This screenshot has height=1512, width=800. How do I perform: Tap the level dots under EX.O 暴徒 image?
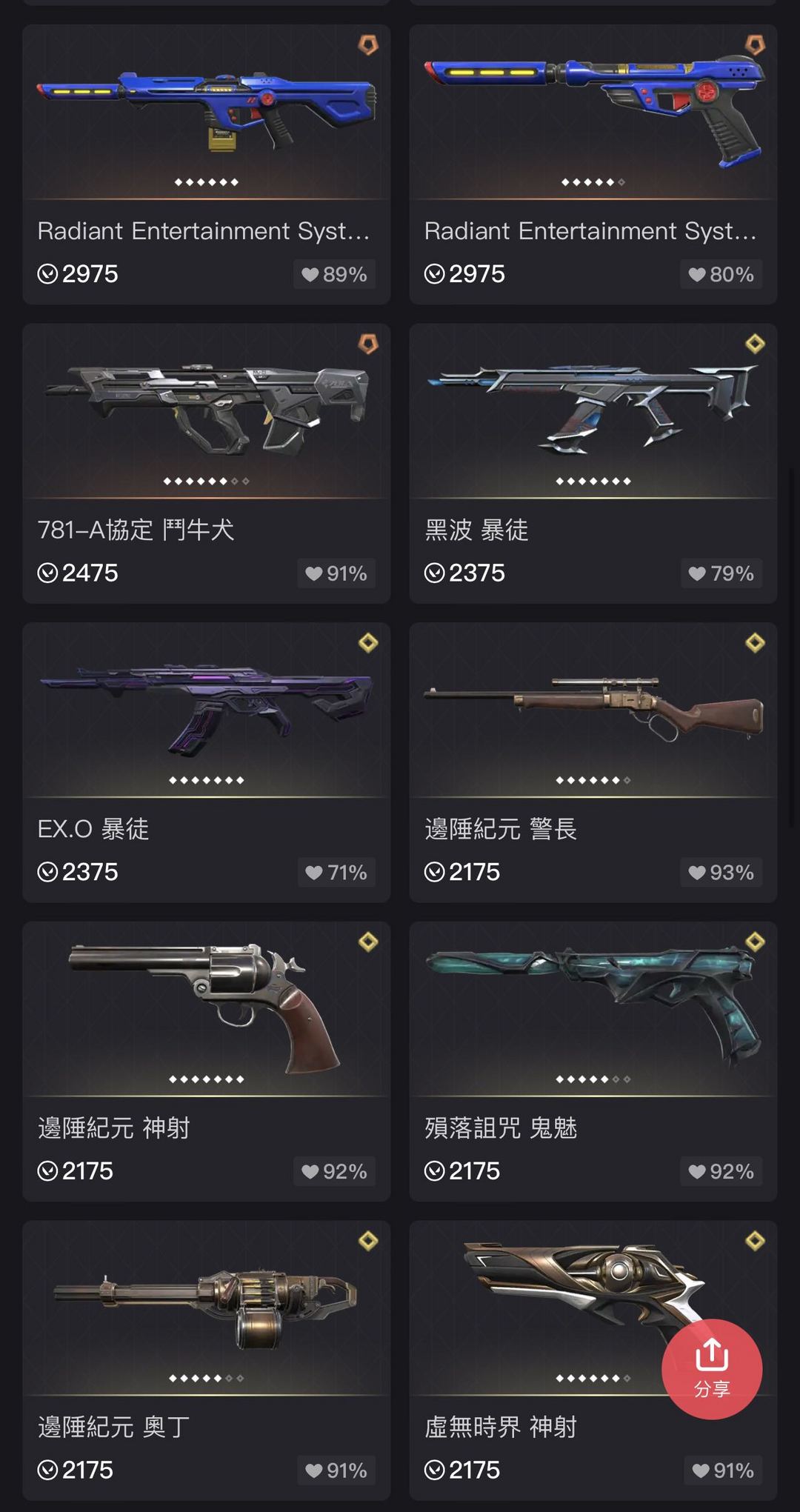click(x=207, y=780)
